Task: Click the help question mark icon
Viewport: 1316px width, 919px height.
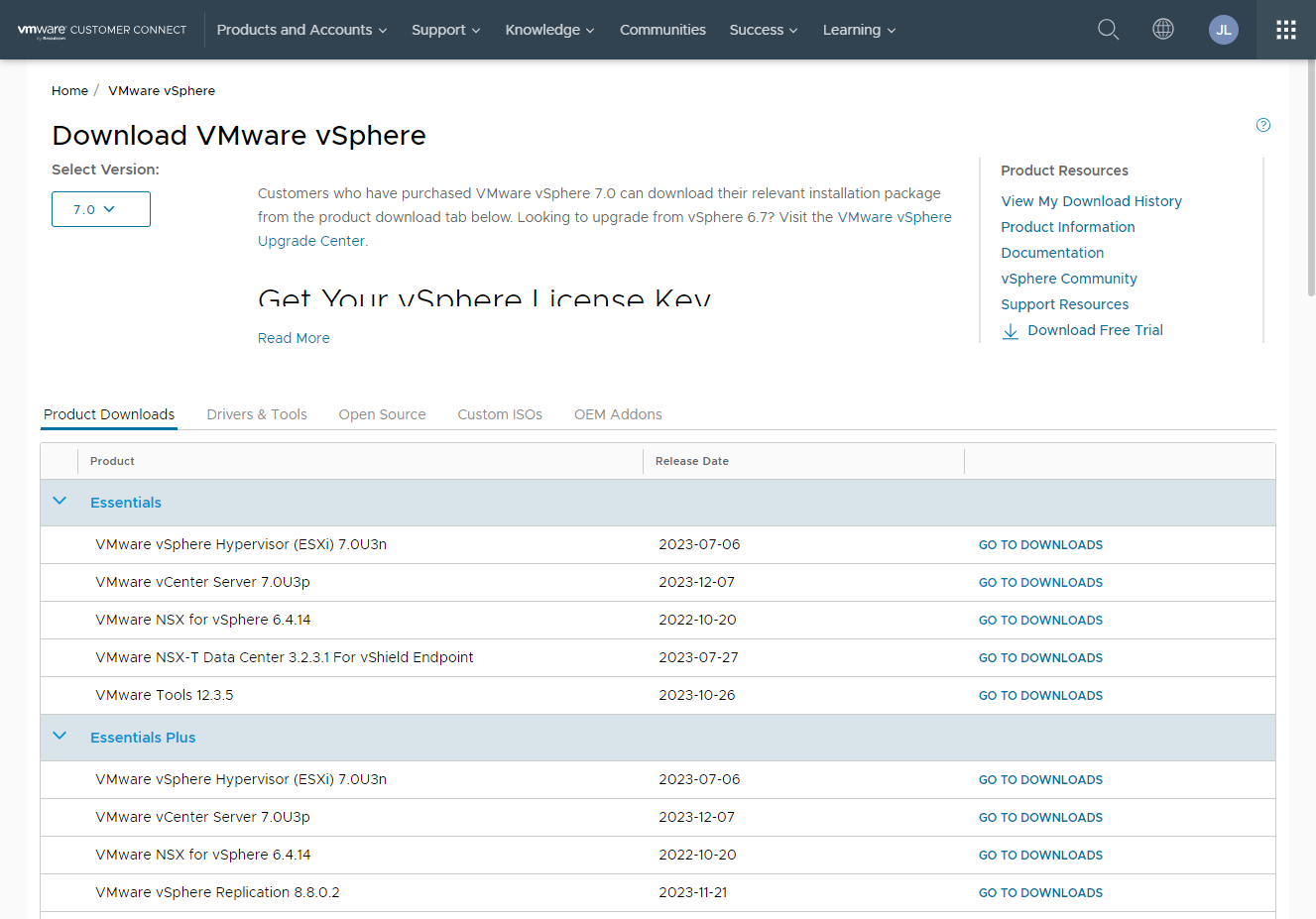Action: click(x=1263, y=125)
